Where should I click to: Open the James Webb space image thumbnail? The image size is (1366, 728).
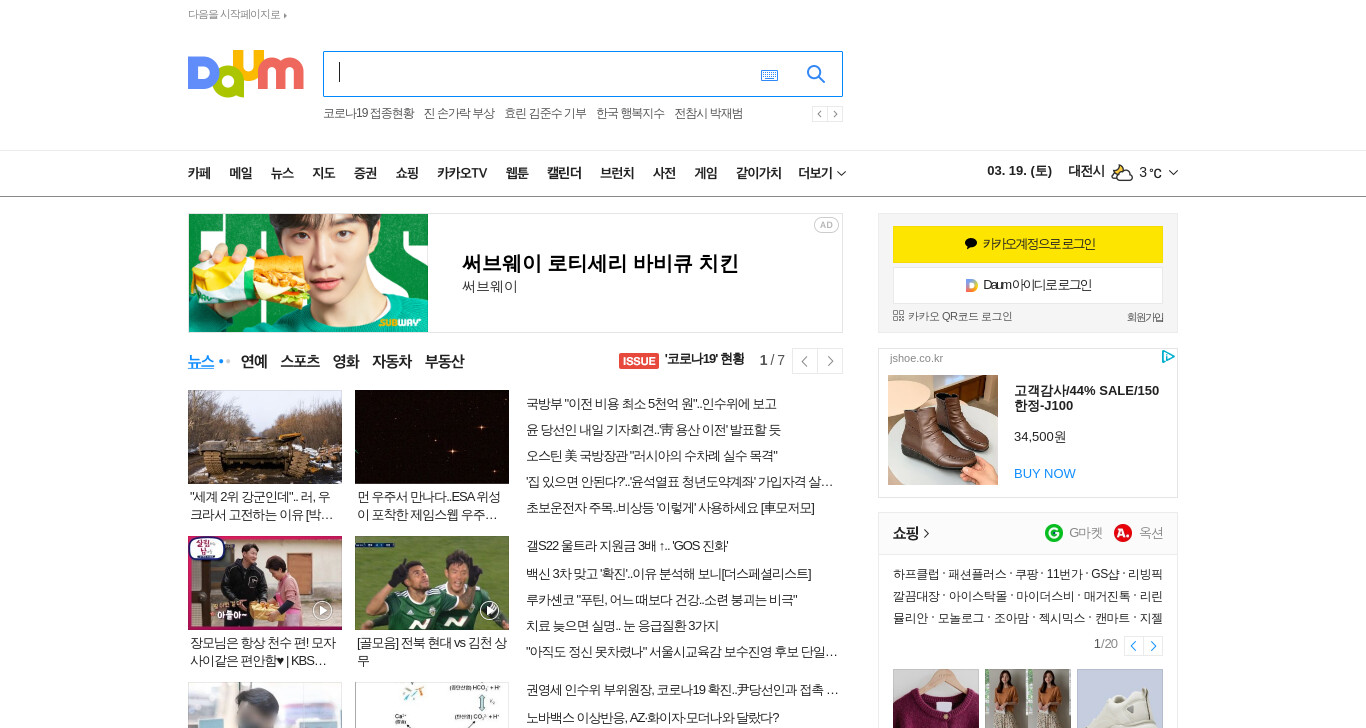[432, 437]
